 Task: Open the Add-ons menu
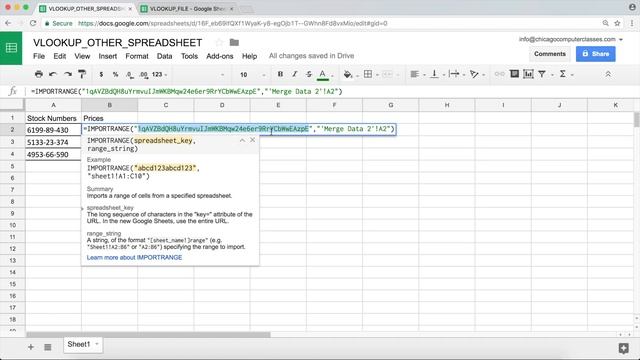220,56
